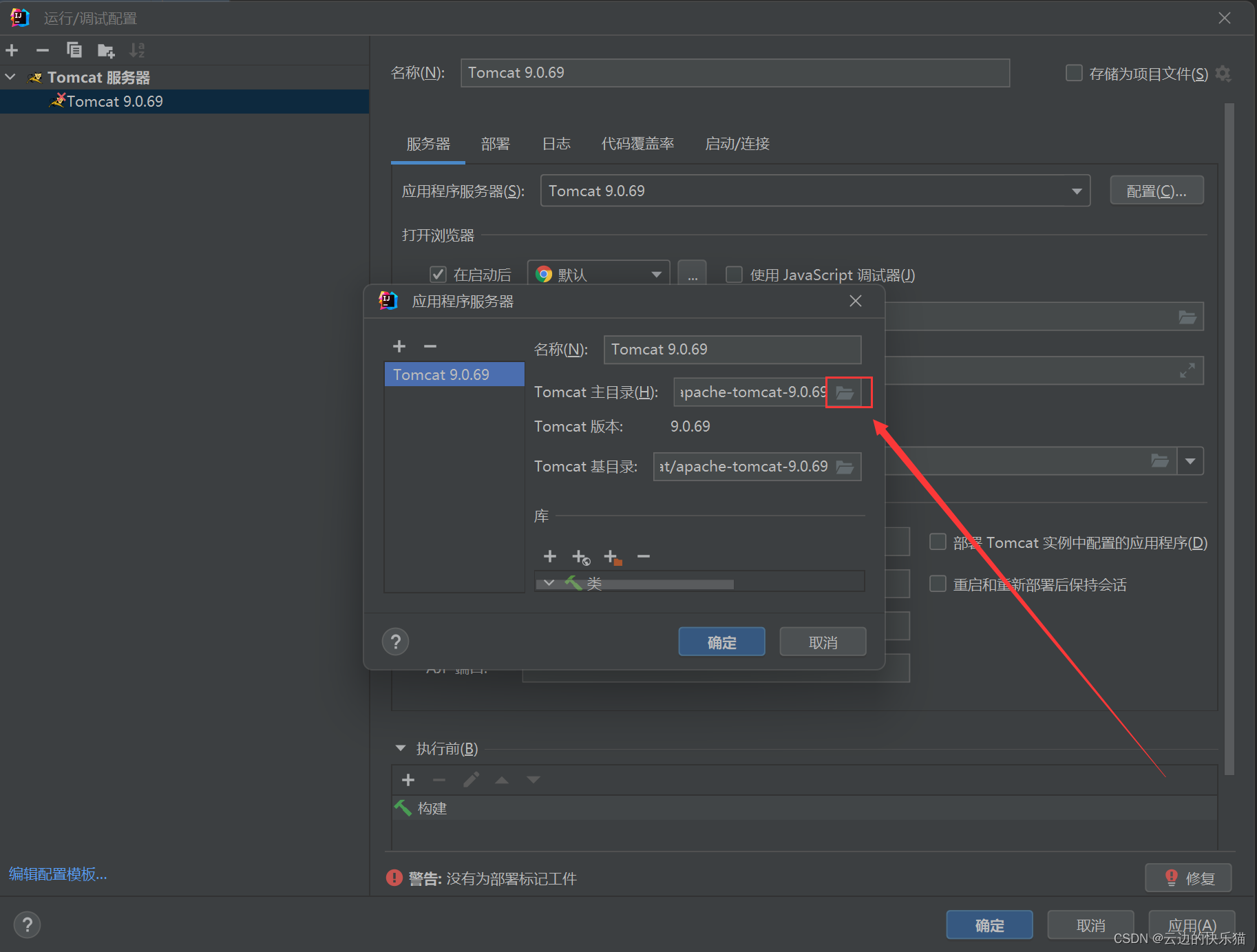Add library with exclusion icon

[613, 557]
